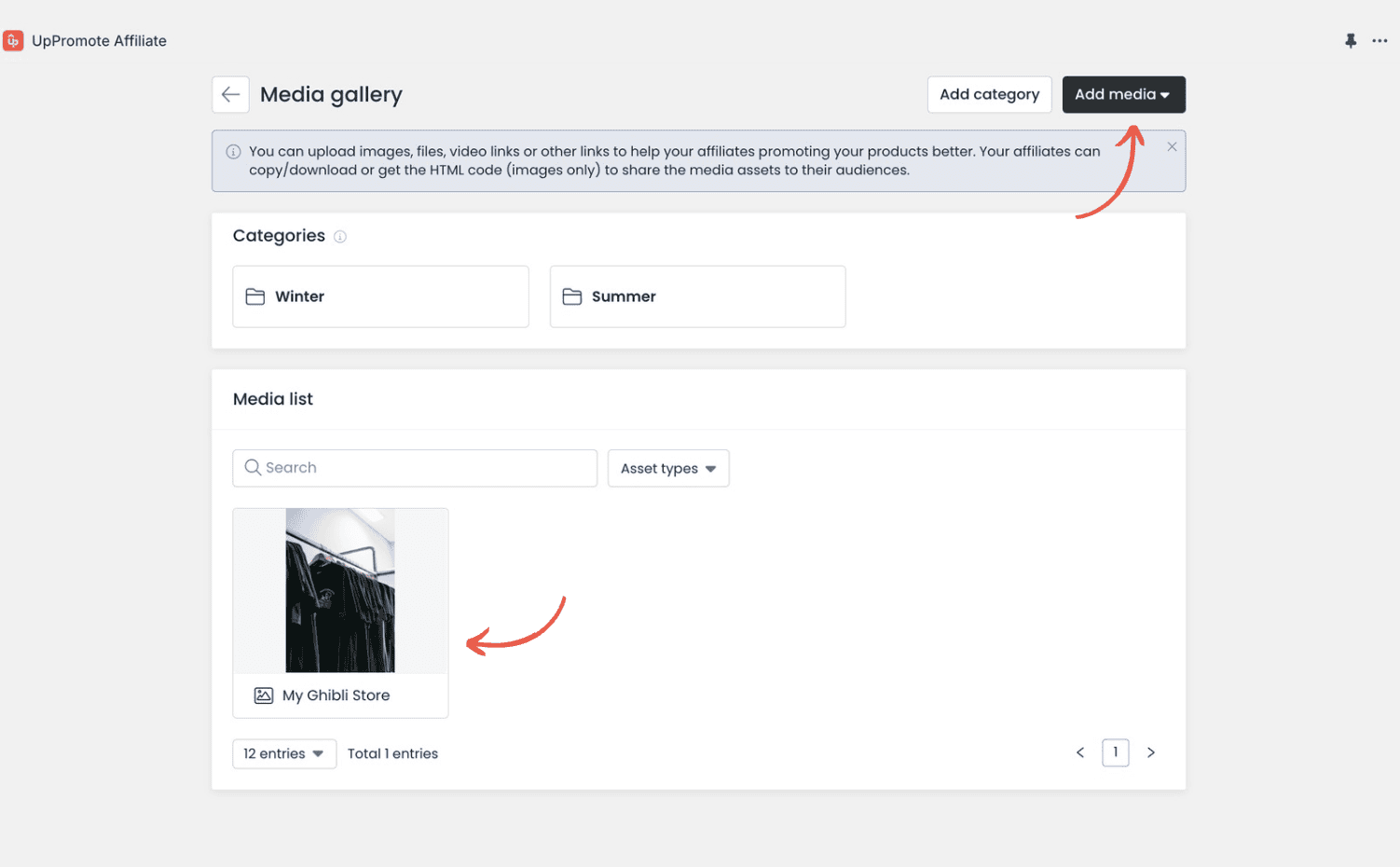Screen dimensions: 1400x867
Task: Go to previous page with left chevron
Action: click(1080, 752)
